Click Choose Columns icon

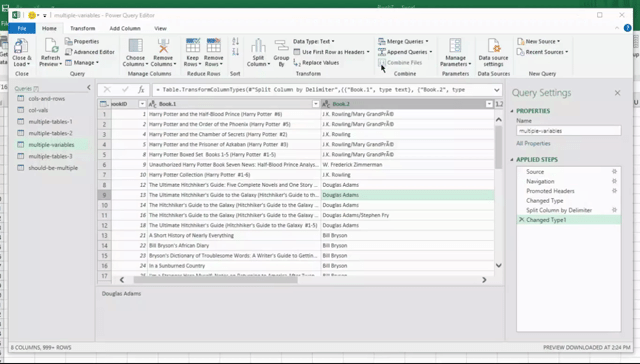136,46
